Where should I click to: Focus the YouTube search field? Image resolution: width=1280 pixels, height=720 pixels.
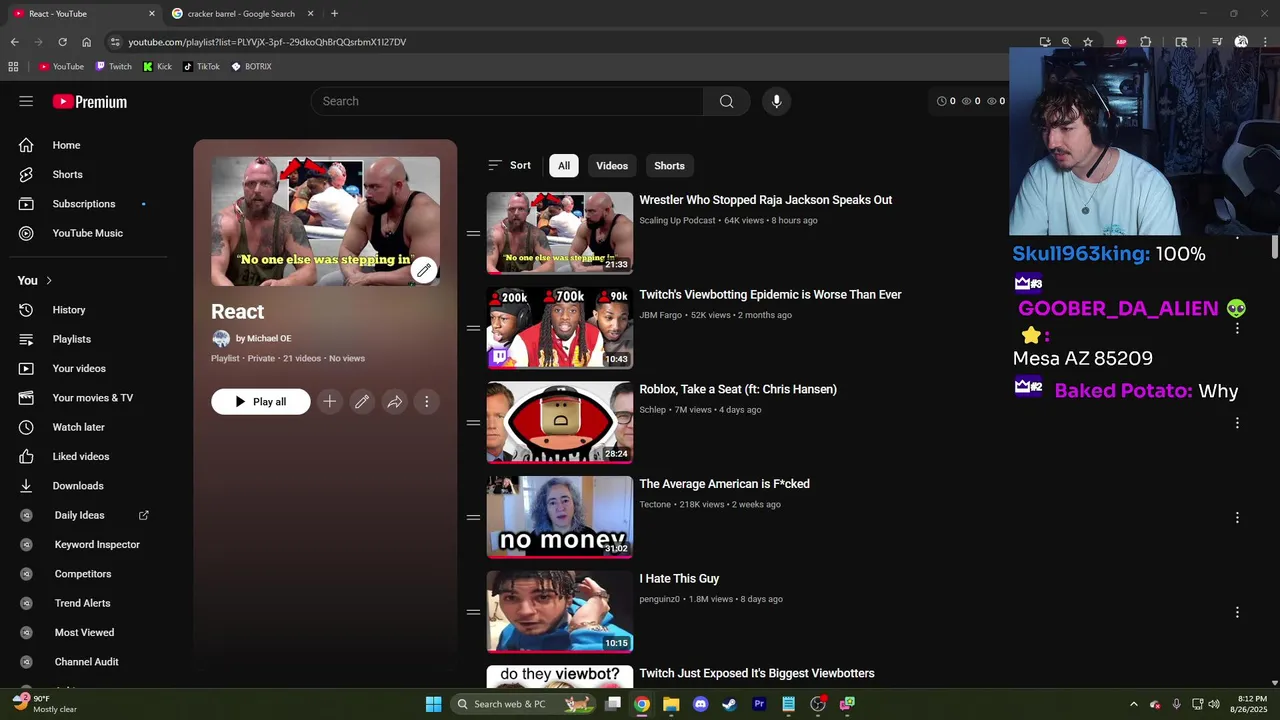point(507,101)
